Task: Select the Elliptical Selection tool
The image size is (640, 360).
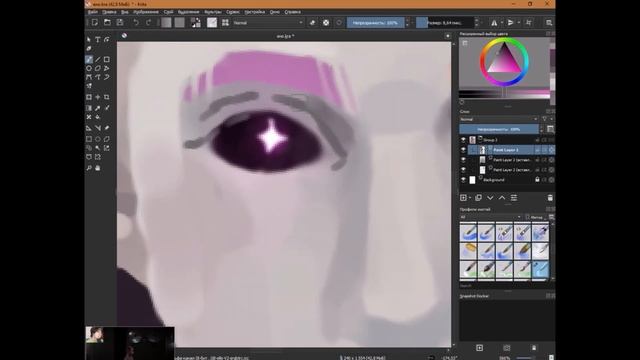Action: point(98,139)
